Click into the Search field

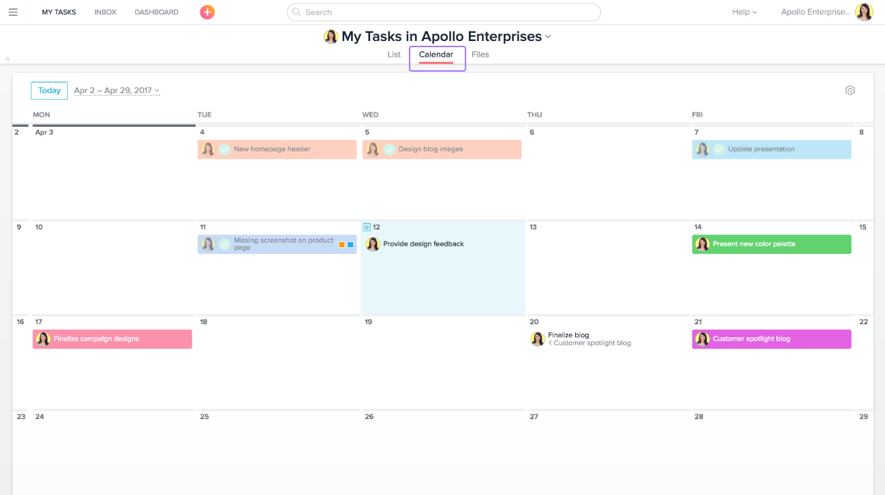(x=444, y=12)
